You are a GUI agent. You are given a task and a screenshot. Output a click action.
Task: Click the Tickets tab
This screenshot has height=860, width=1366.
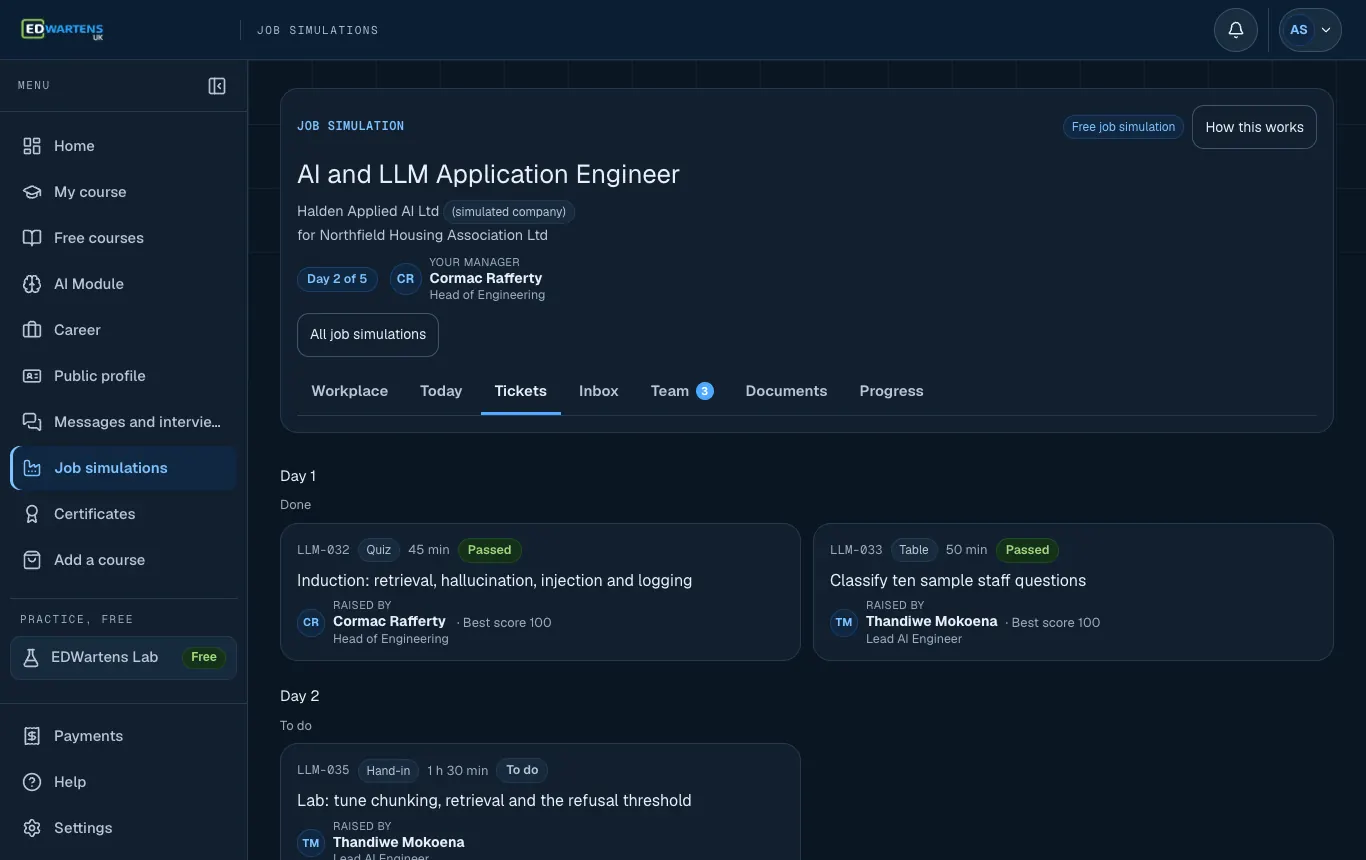tap(521, 391)
